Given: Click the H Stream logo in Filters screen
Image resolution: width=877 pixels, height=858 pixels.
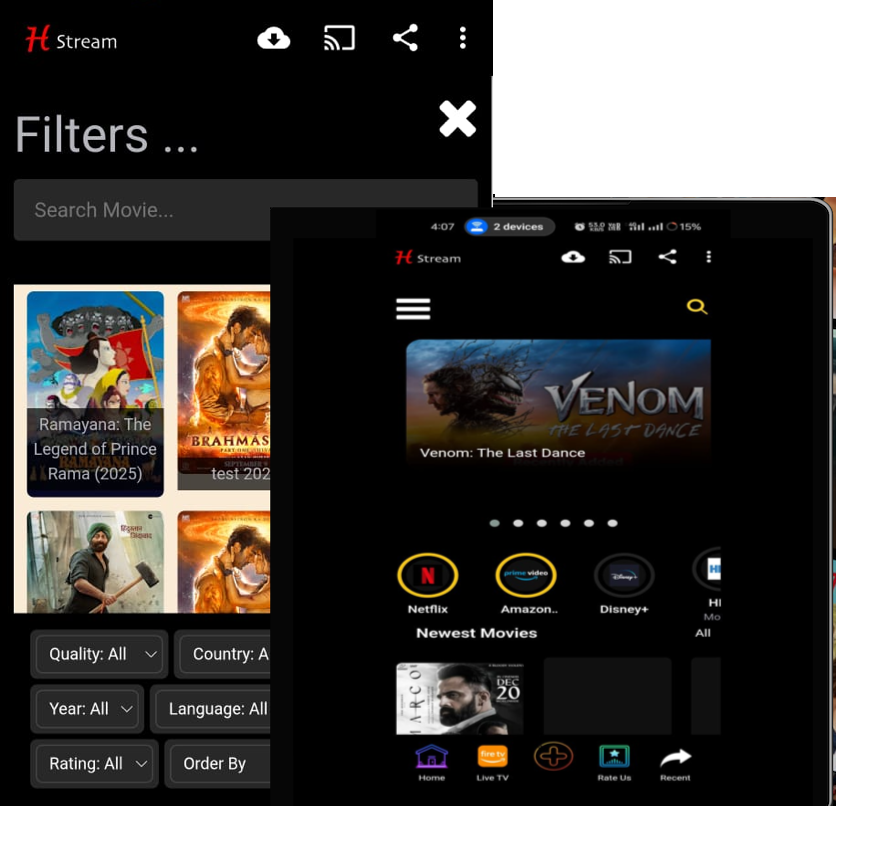Looking at the screenshot, I should pos(72,40).
